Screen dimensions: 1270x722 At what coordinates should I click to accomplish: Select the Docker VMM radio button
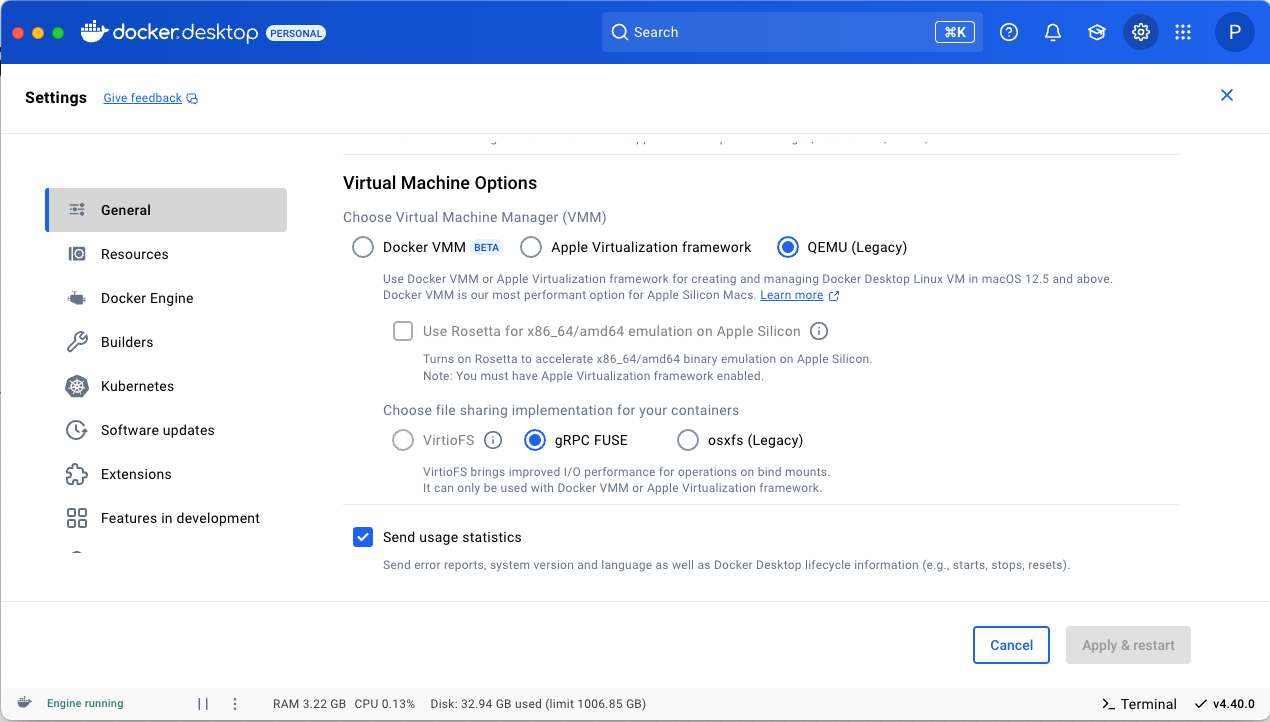coord(363,247)
